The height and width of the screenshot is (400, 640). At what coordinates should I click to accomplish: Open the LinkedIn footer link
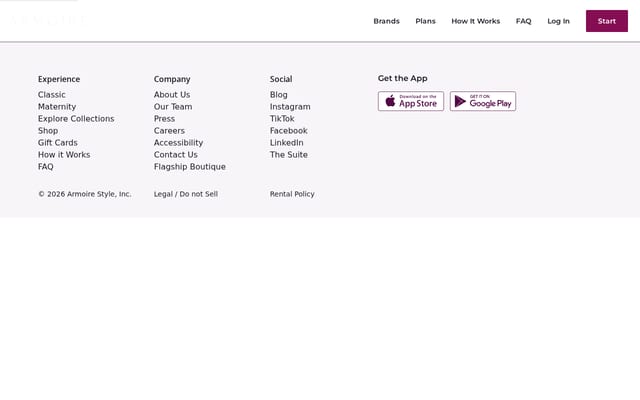(x=287, y=143)
